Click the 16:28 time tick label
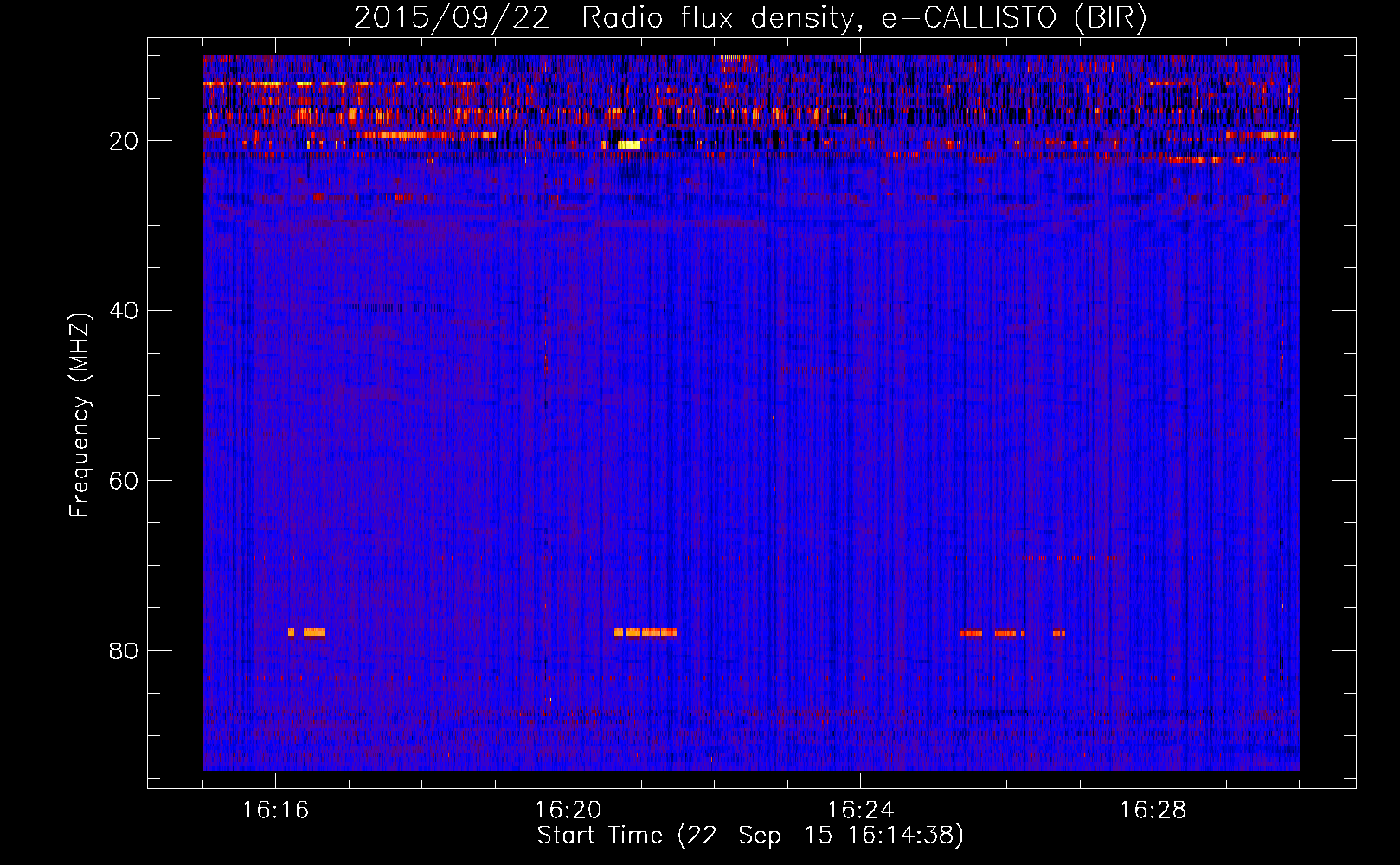The image size is (1400, 865). 1153,811
